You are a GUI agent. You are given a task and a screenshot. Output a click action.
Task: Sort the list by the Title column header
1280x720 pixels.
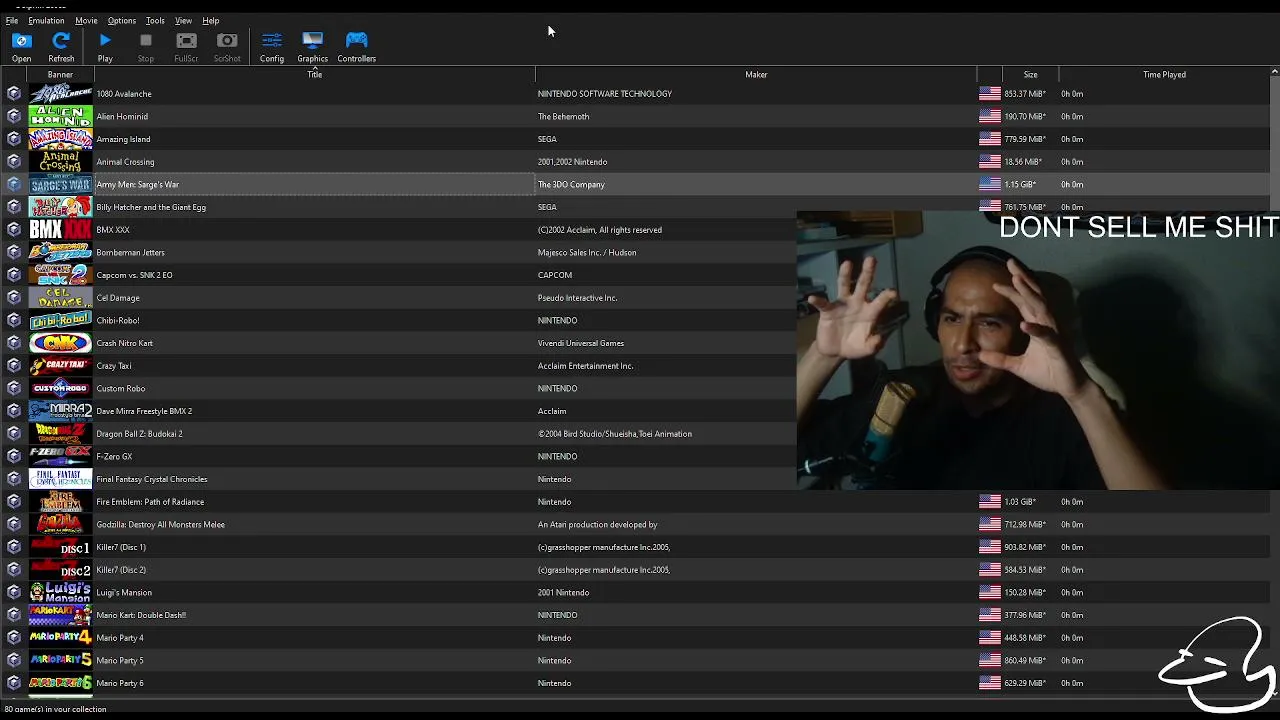[314, 75]
